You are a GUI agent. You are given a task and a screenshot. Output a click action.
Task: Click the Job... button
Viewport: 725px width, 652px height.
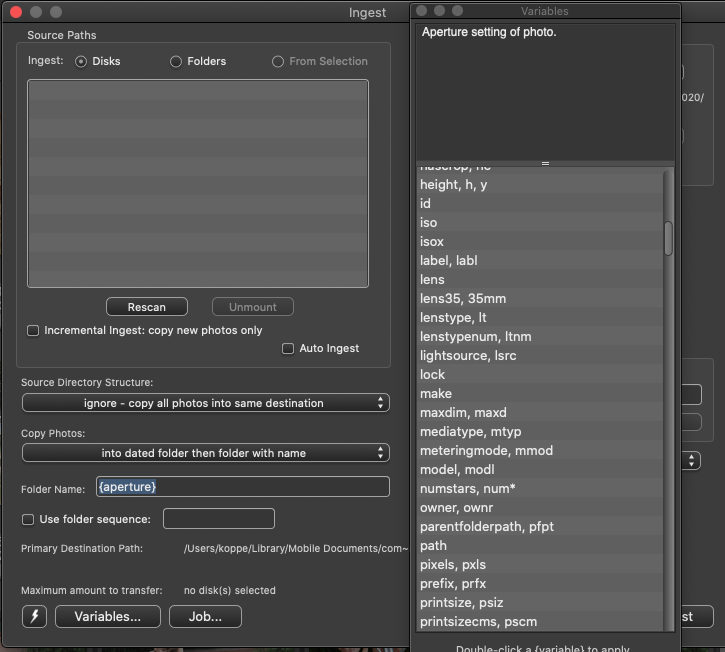tap(205, 616)
